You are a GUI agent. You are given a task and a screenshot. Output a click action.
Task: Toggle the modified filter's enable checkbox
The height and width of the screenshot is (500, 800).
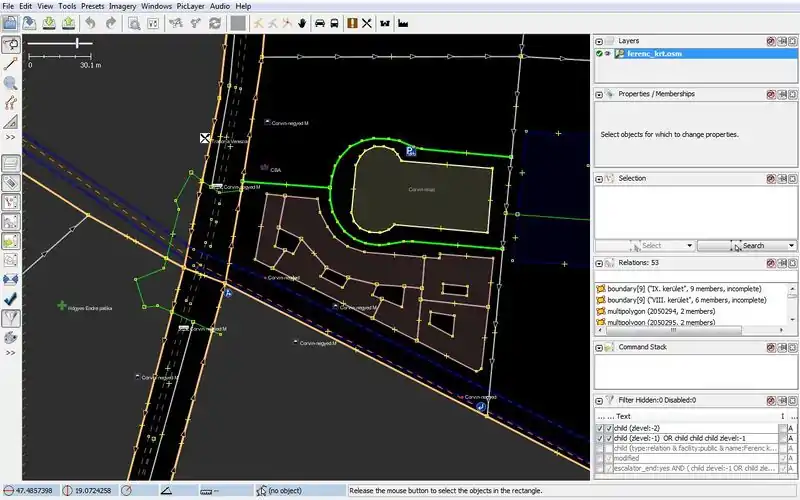click(x=600, y=457)
